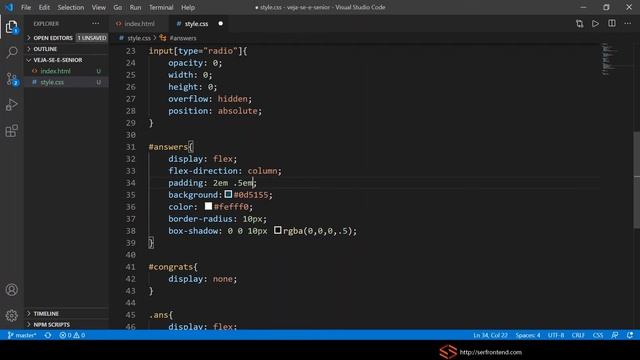Screen dimensions: 640x360
Task: Click line number 31 in gutter
Action: (130, 147)
